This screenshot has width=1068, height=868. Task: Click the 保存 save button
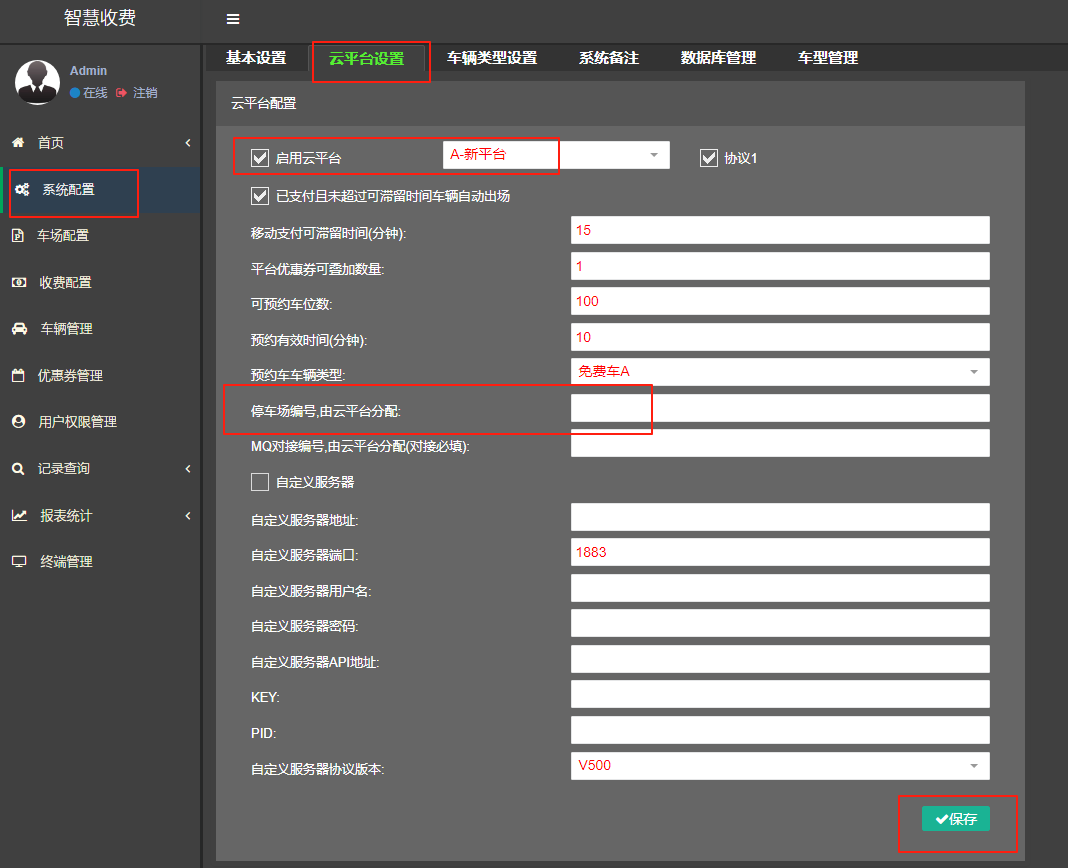coord(956,819)
